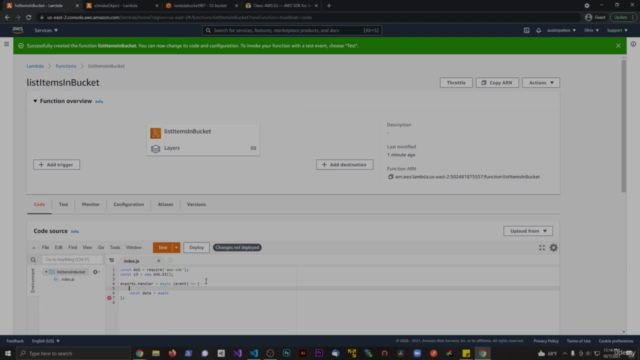Screen dimensions: 640x360
Task: Reload the browser page
Action: pos(29,18)
